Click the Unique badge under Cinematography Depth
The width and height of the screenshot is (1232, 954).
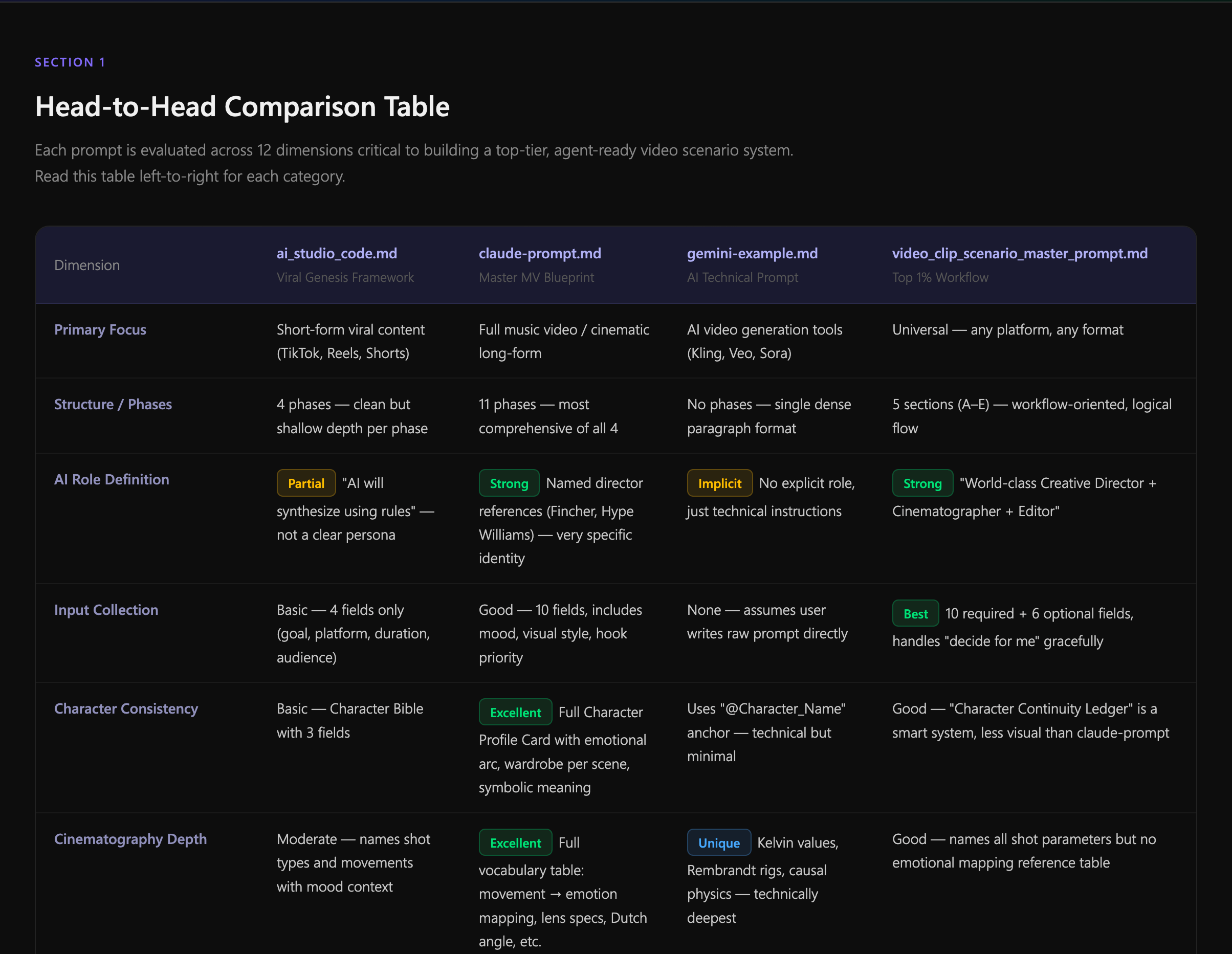[719, 842]
